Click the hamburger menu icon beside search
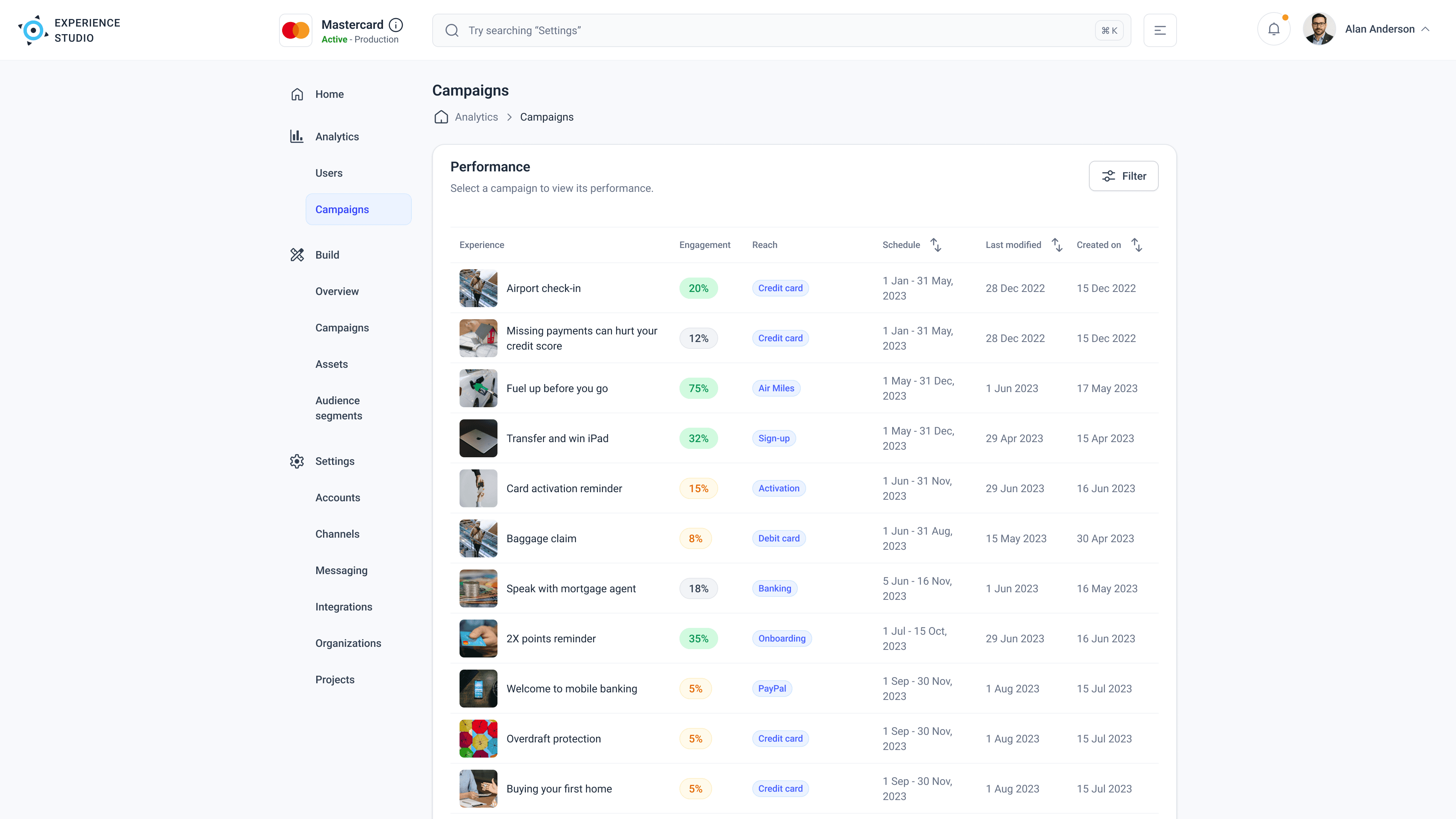 coord(1160,30)
